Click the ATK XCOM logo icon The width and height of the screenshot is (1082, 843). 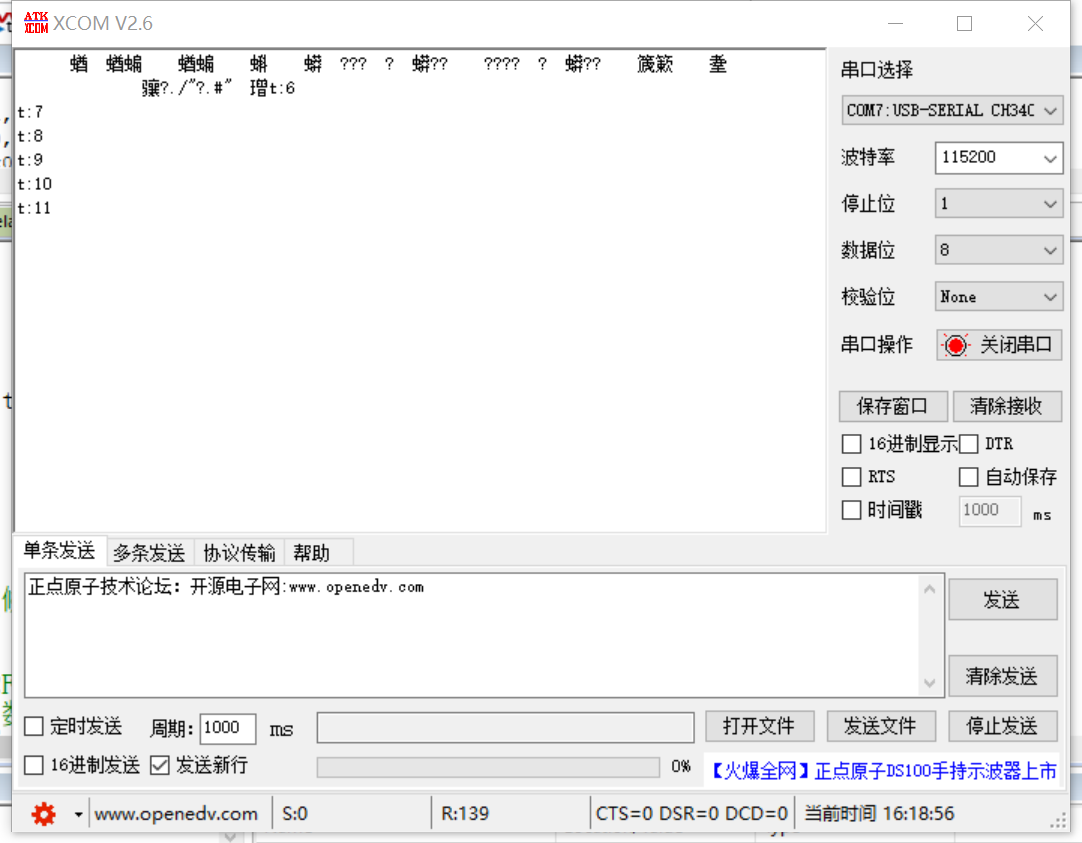pyautogui.click(x=35, y=22)
